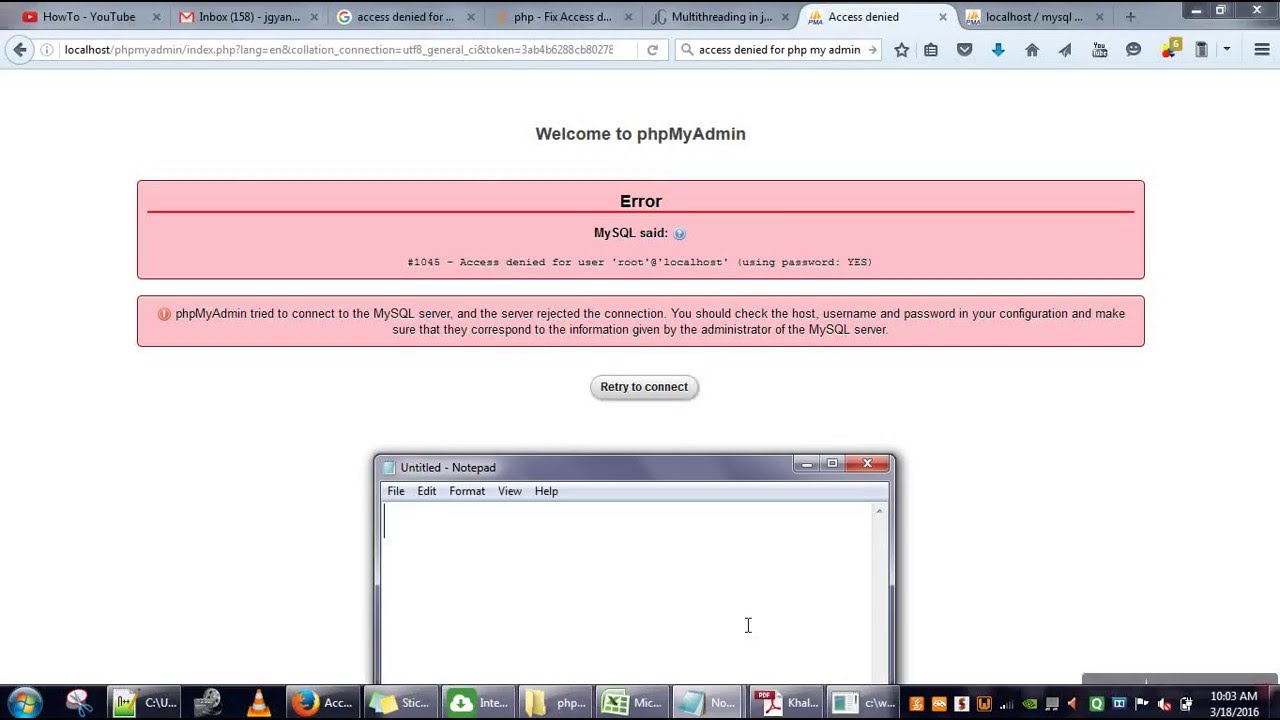The height and width of the screenshot is (720, 1280).
Task: Close the 'php - Fix Access d...' tab
Action: click(628, 17)
